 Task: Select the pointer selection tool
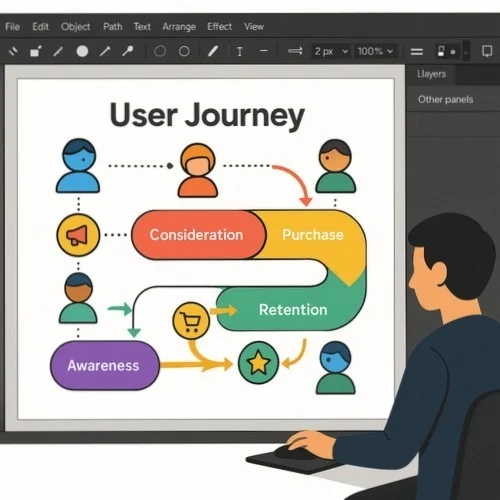[x=13, y=51]
